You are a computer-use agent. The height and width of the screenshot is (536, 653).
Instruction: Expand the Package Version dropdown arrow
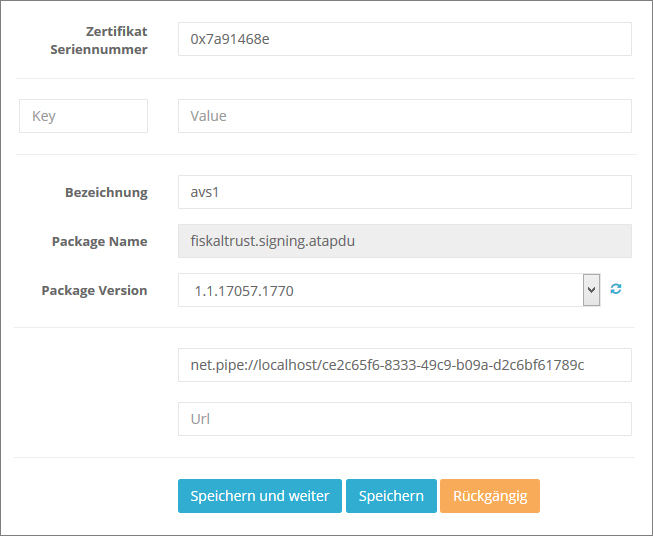pyautogui.click(x=591, y=290)
